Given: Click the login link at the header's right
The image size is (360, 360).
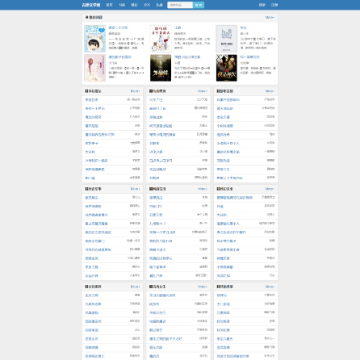Looking at the screenshot, I should [x=262, y=5].
